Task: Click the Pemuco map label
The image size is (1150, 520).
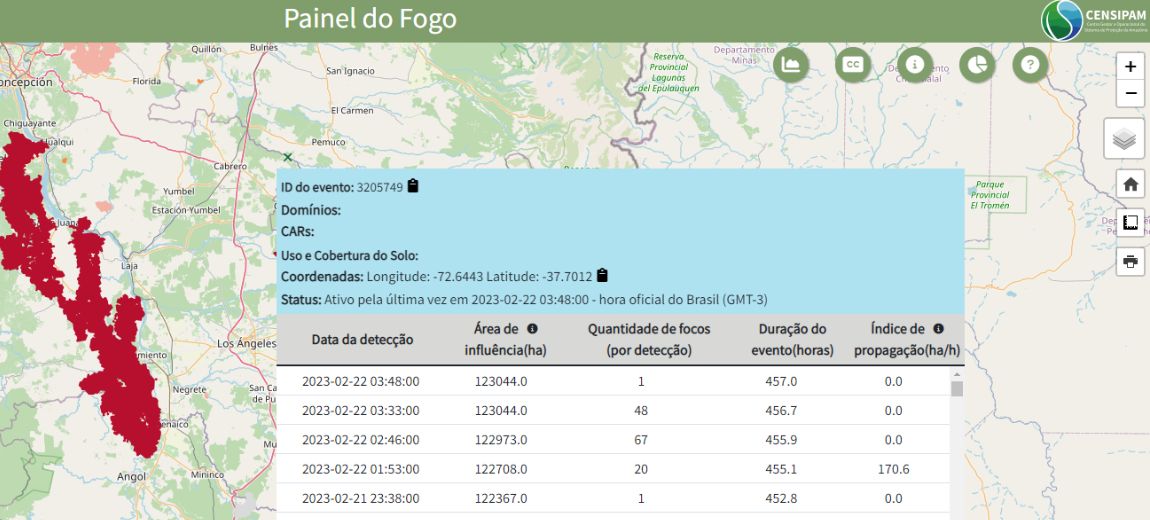Action: tap(328, 142)
